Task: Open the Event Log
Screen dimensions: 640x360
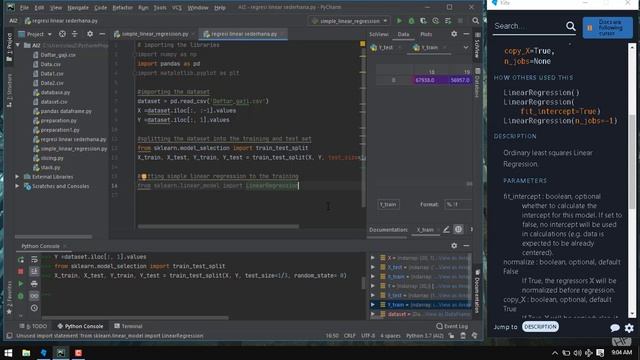Action: (x=452, y=326)
